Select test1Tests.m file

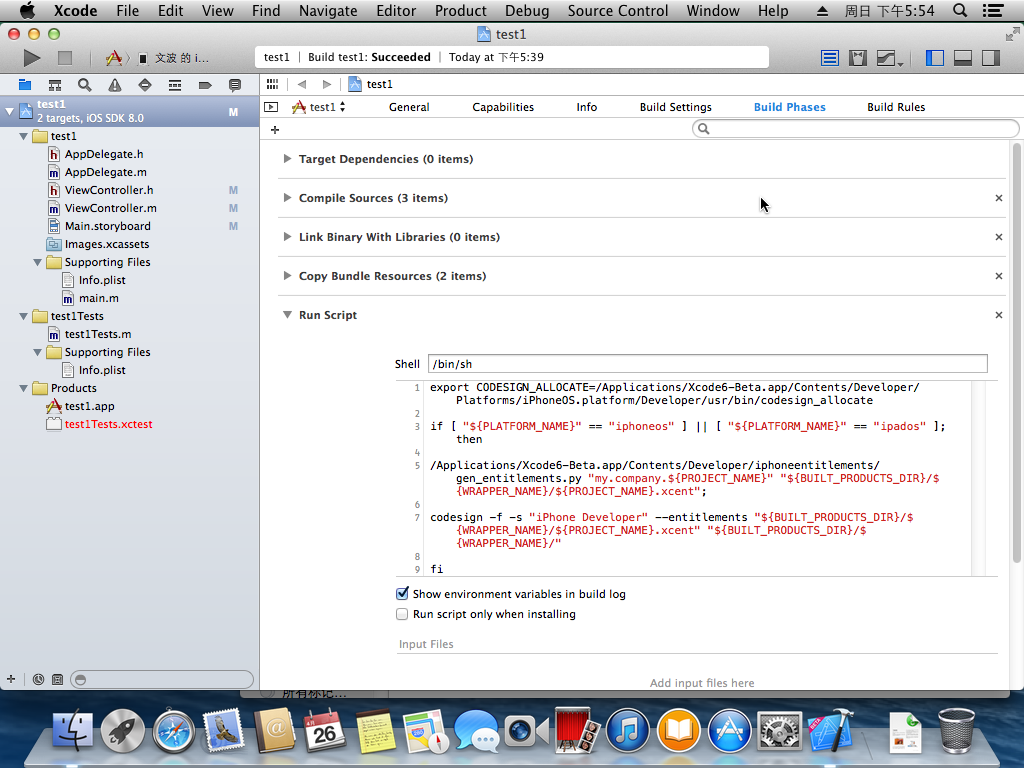pyautogui.click(x=98, y=334)
